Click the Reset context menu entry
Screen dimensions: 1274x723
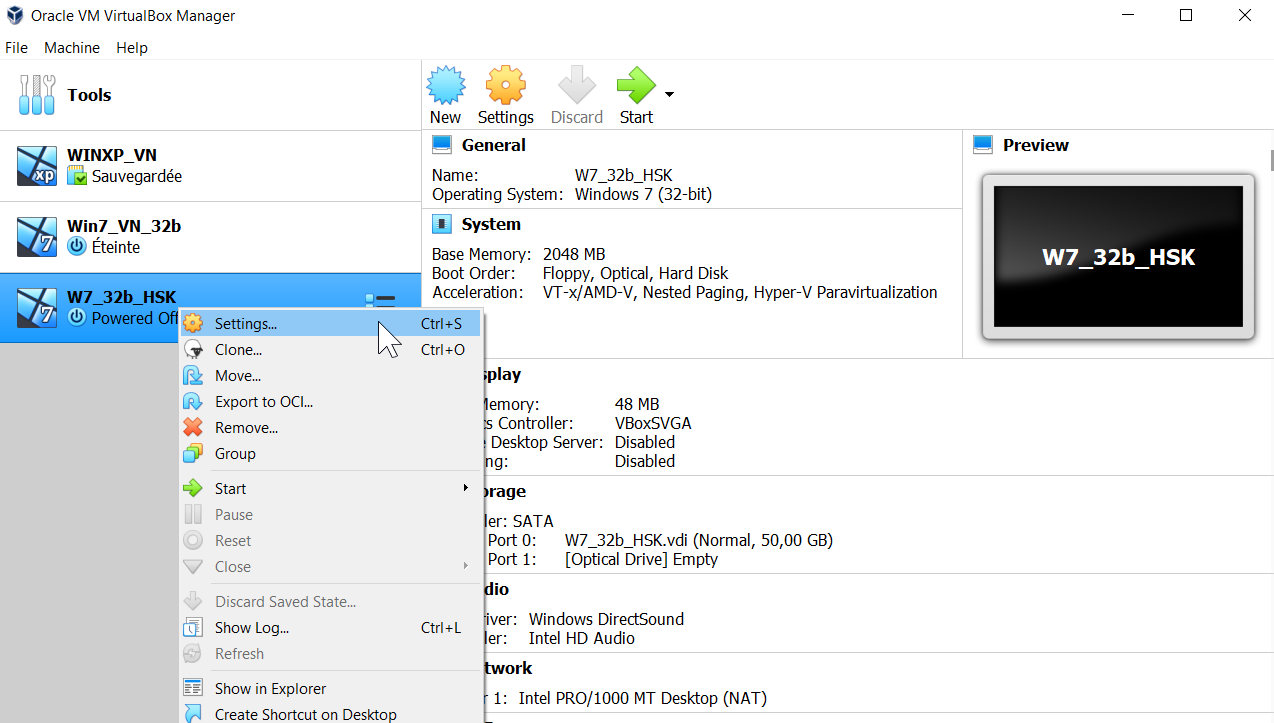(331, 541)
